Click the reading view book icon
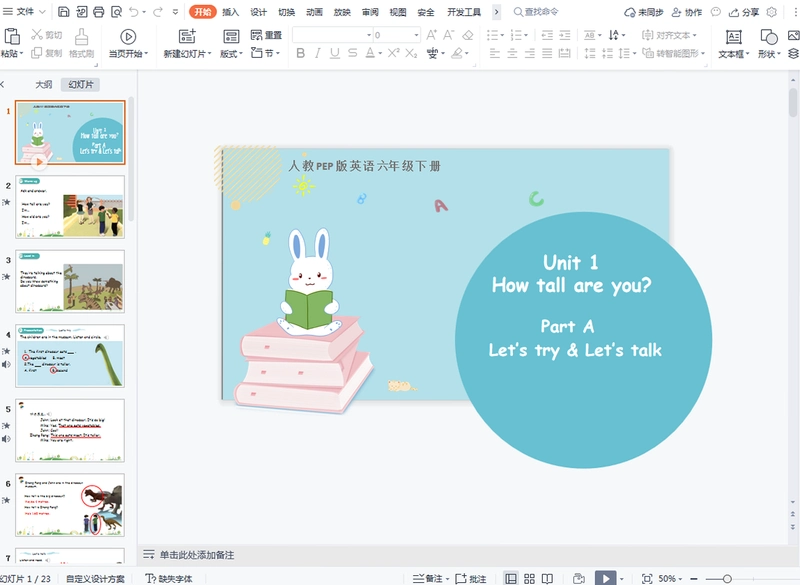This screenshot has width=800, height=585. [547, 578]
